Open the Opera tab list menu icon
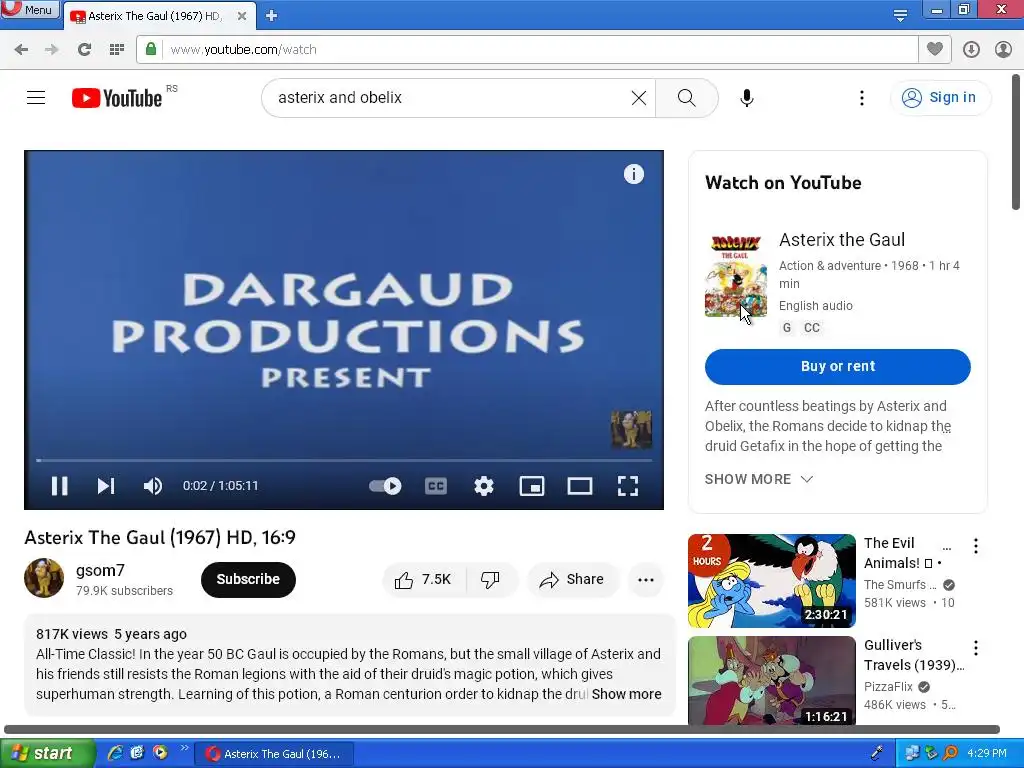This screenshot has height=768, width=1024. coord(900,16)
